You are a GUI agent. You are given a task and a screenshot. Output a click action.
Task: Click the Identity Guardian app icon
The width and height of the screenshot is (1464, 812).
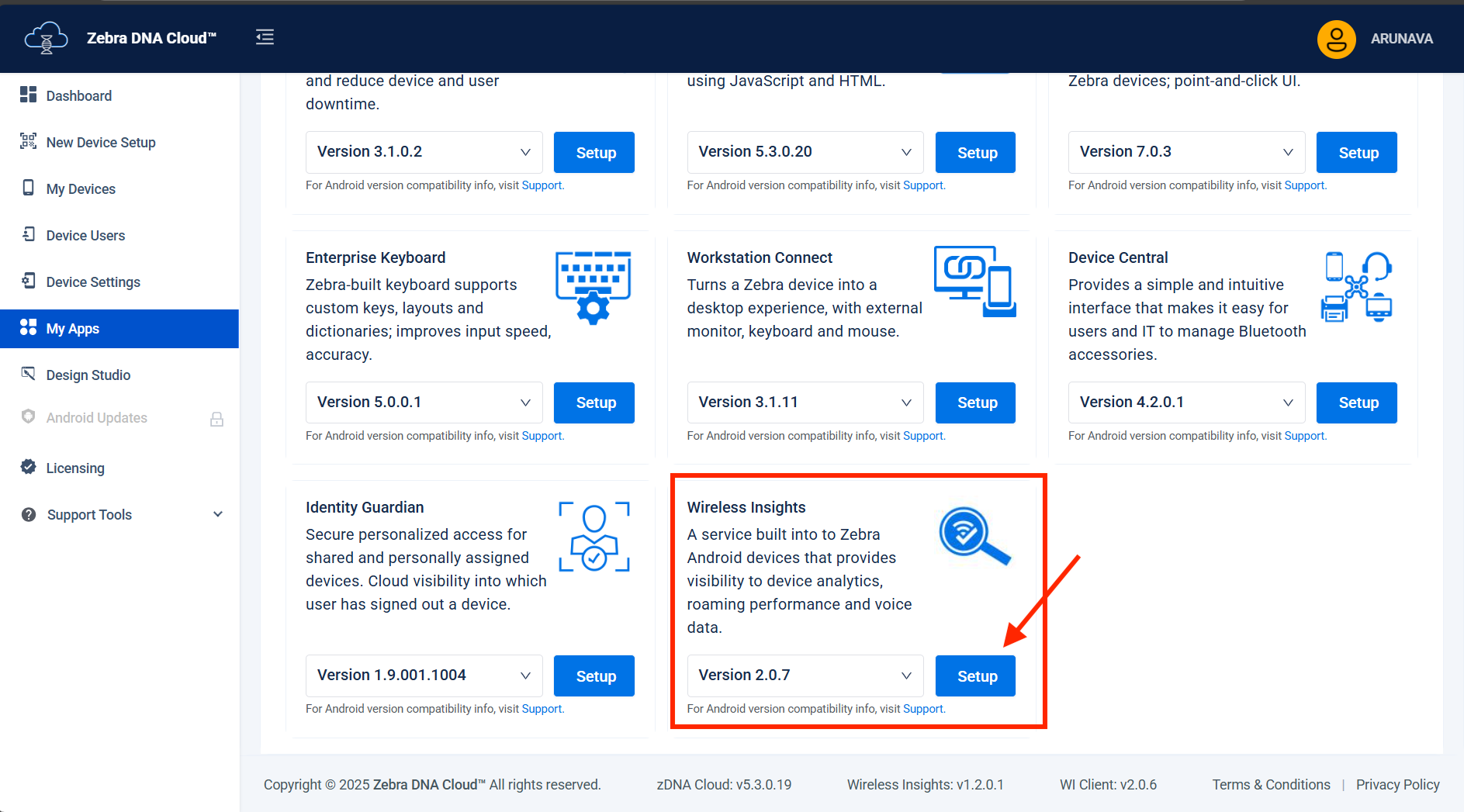[x=594, y=537]
